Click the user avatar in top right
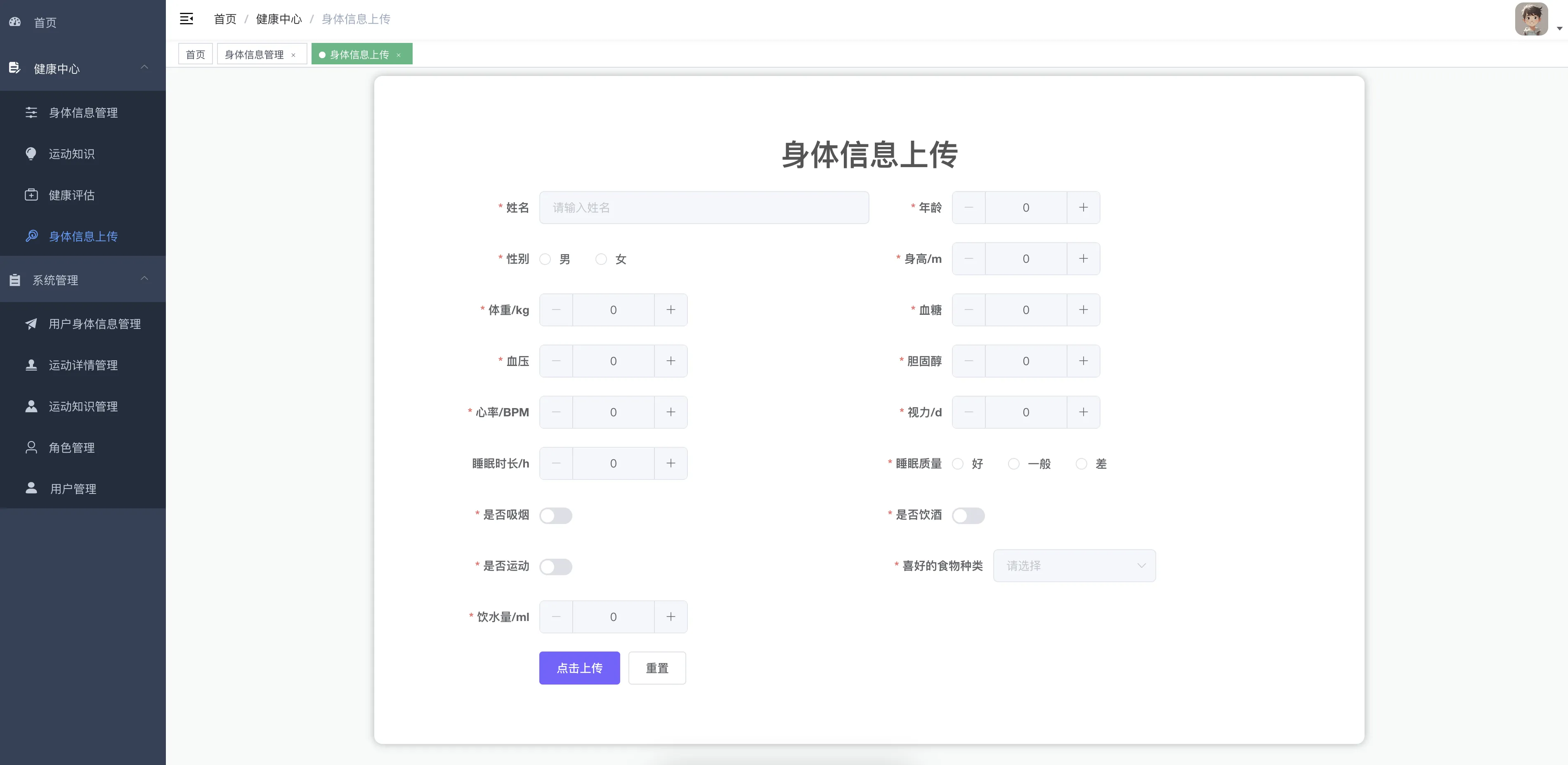1568x765 pixels. click(1531, 19)
